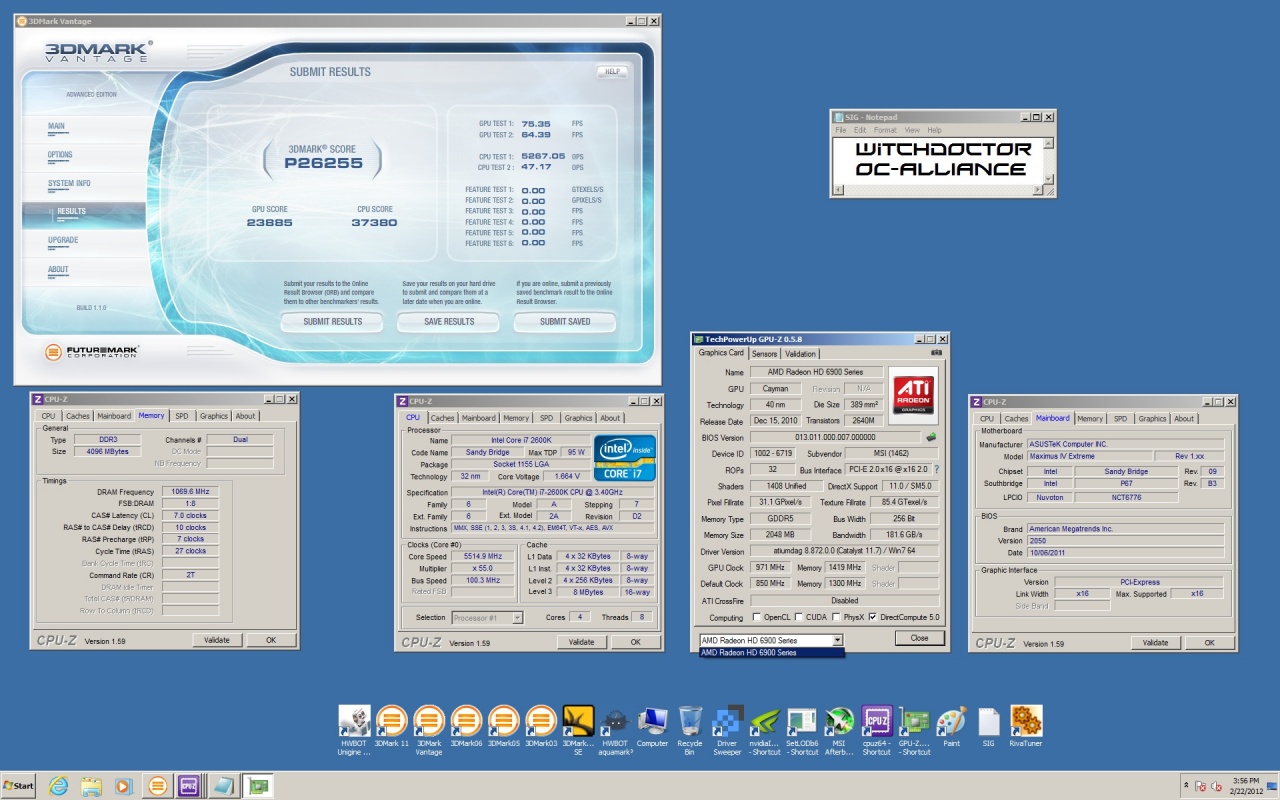Launch MSI Afterburner from the desktop
The height and width of the screenshot is (800, 1280).
pyautogui.click(x=840, y=722)
